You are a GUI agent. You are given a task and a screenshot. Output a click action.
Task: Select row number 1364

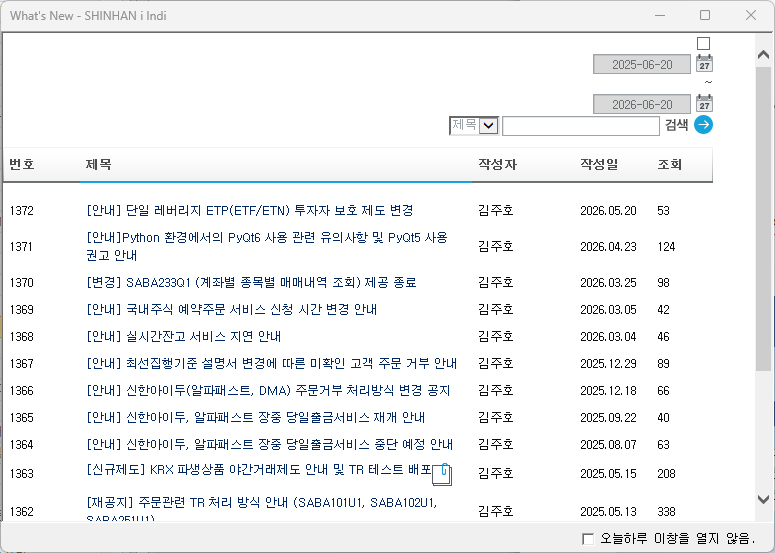point(22,445)
